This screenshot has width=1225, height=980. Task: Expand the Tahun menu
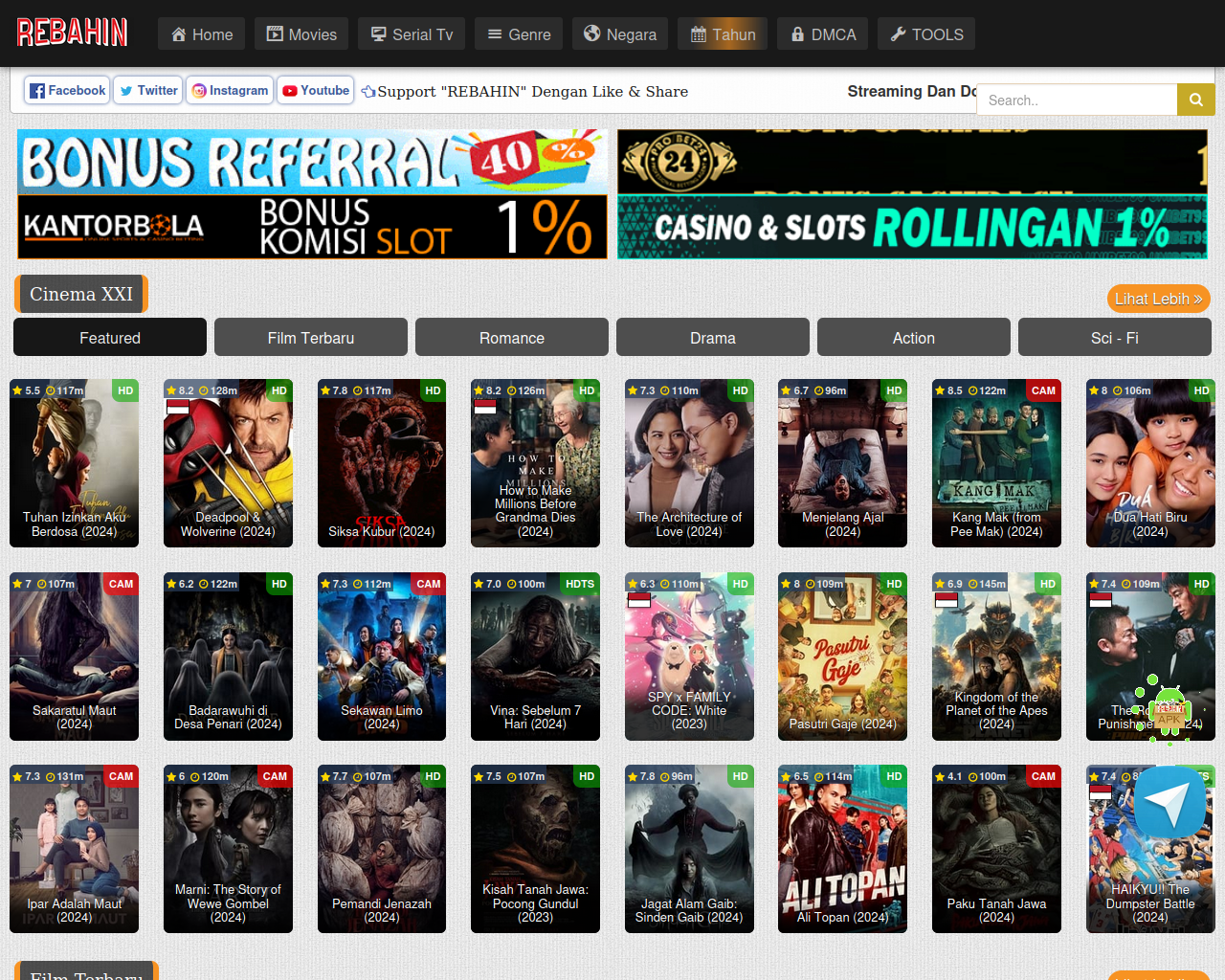click(x=723, y=34)
